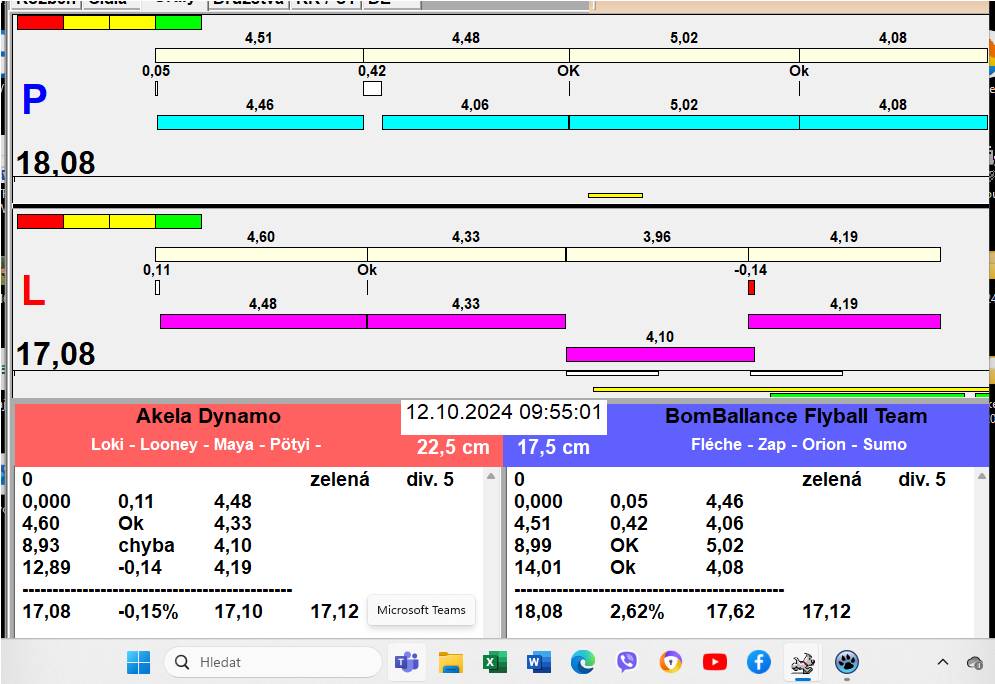Screen dimensions: 995x684
Task: Open the Viber app icon
Action: point(627,662)
